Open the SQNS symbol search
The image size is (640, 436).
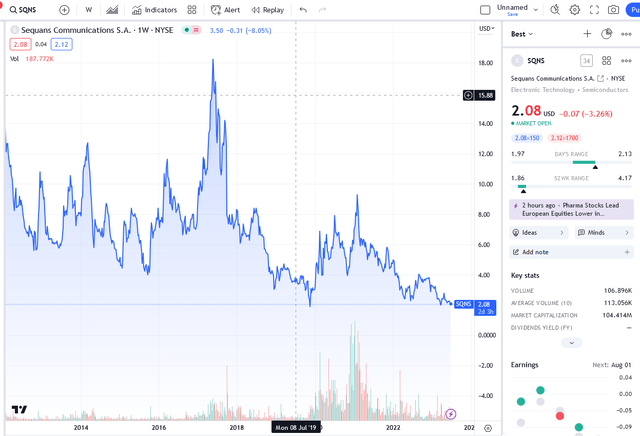(x=23, y=10)
